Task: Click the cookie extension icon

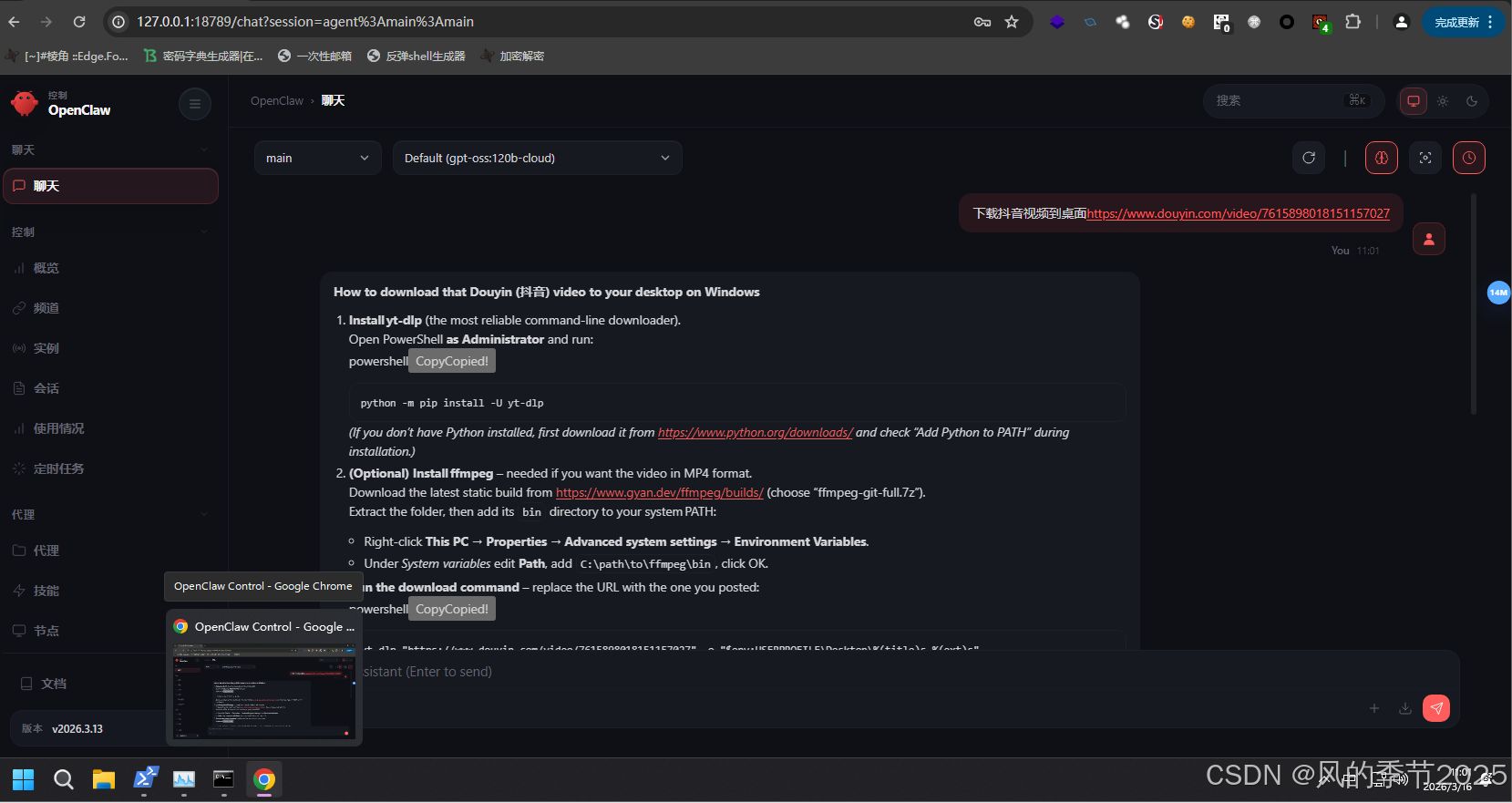Action: tap(1188, 22)
